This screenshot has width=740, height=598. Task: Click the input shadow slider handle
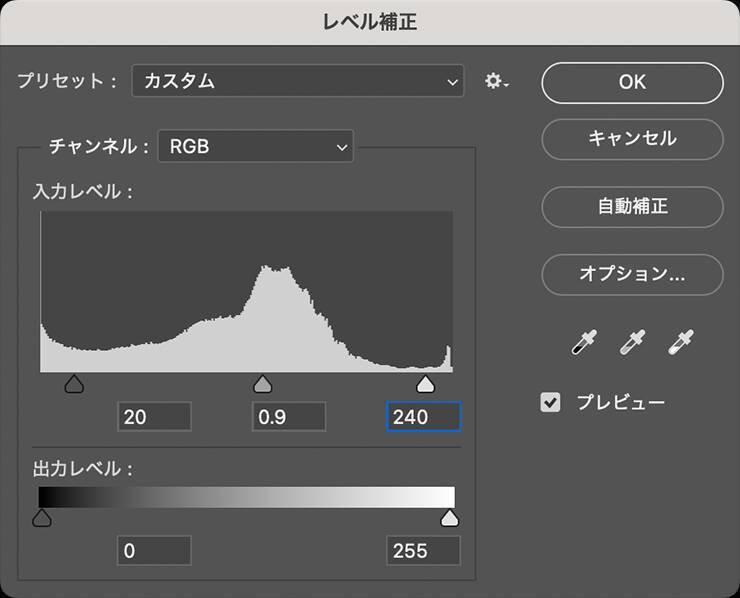[73, 385]
